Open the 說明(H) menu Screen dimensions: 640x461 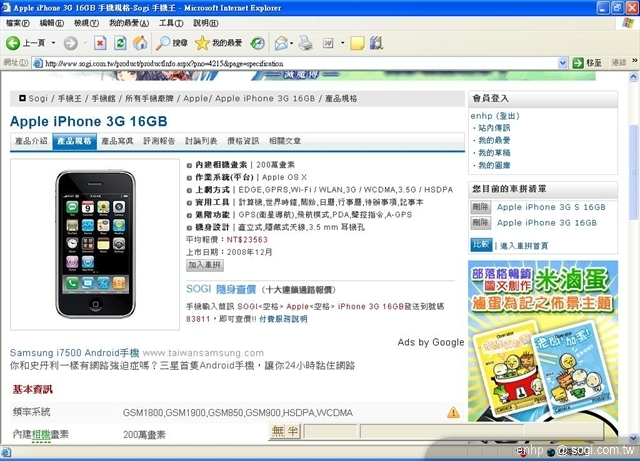(206, 23)
